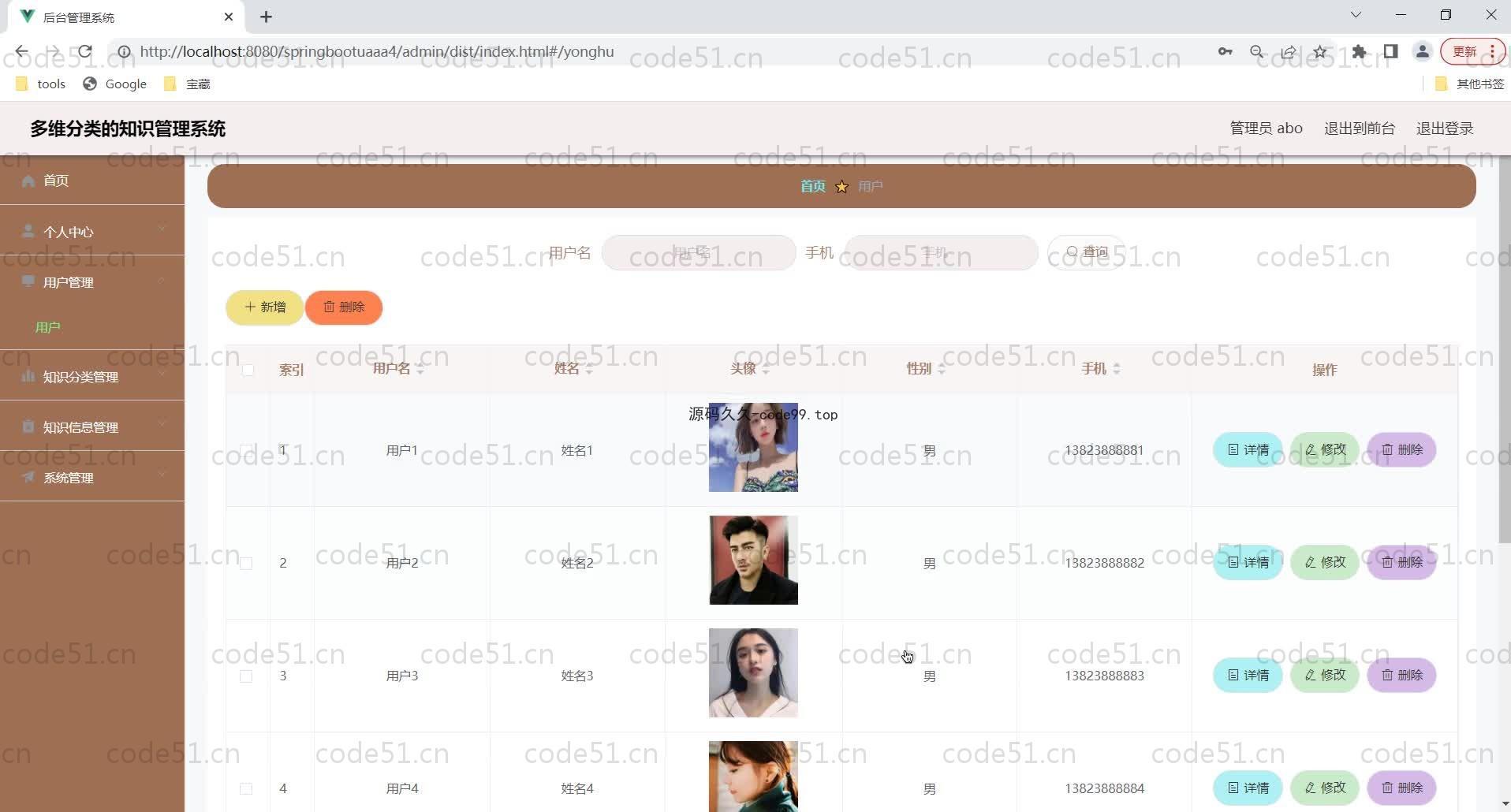The image size is (1511, 812).
Task: Open the Google bookmark
Action: tap(115, 84)
